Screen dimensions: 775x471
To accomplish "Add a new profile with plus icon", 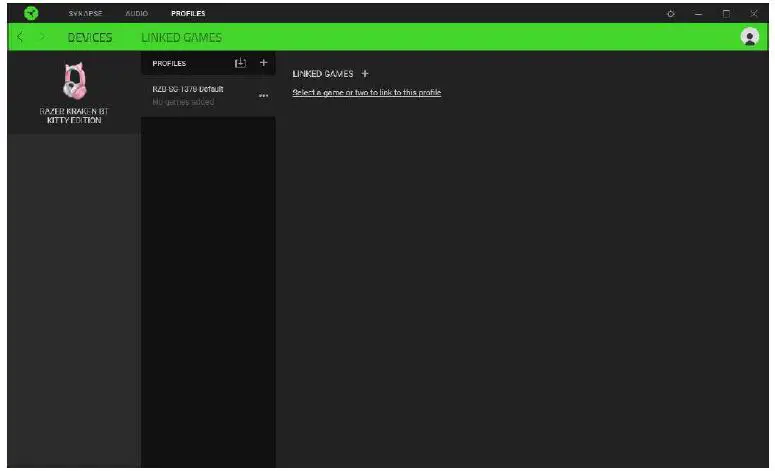I will pyautogui.click(x=263, y=63).
